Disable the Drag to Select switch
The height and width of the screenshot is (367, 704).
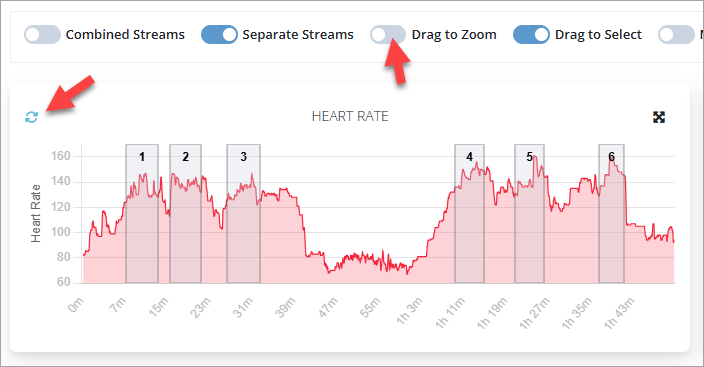pos(531,35)
